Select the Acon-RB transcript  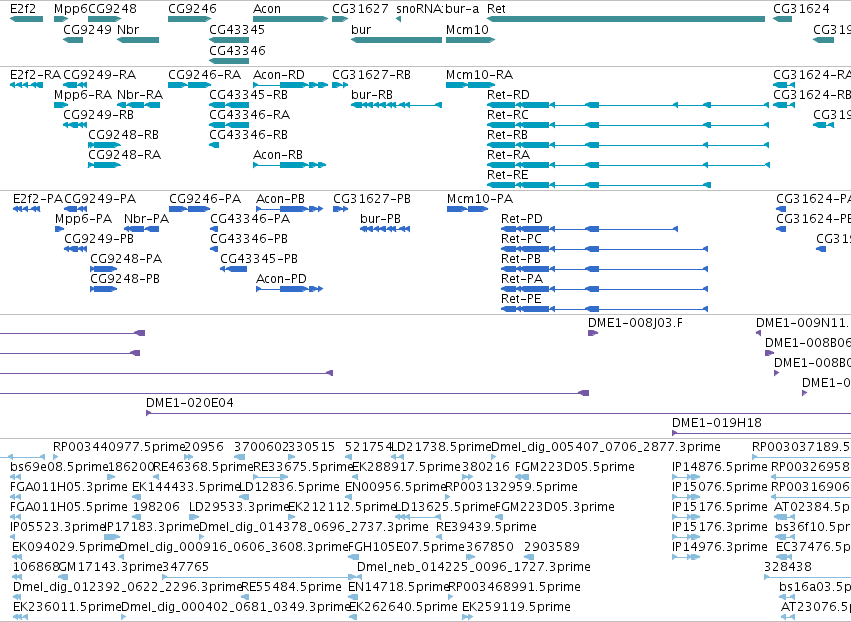pos(289,164)
